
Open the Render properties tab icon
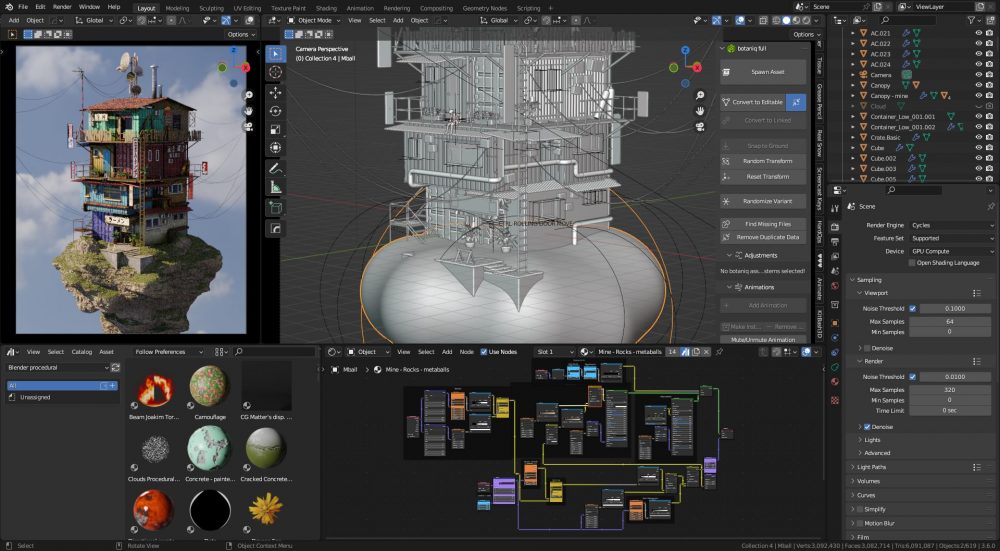(x=835, y=227)
